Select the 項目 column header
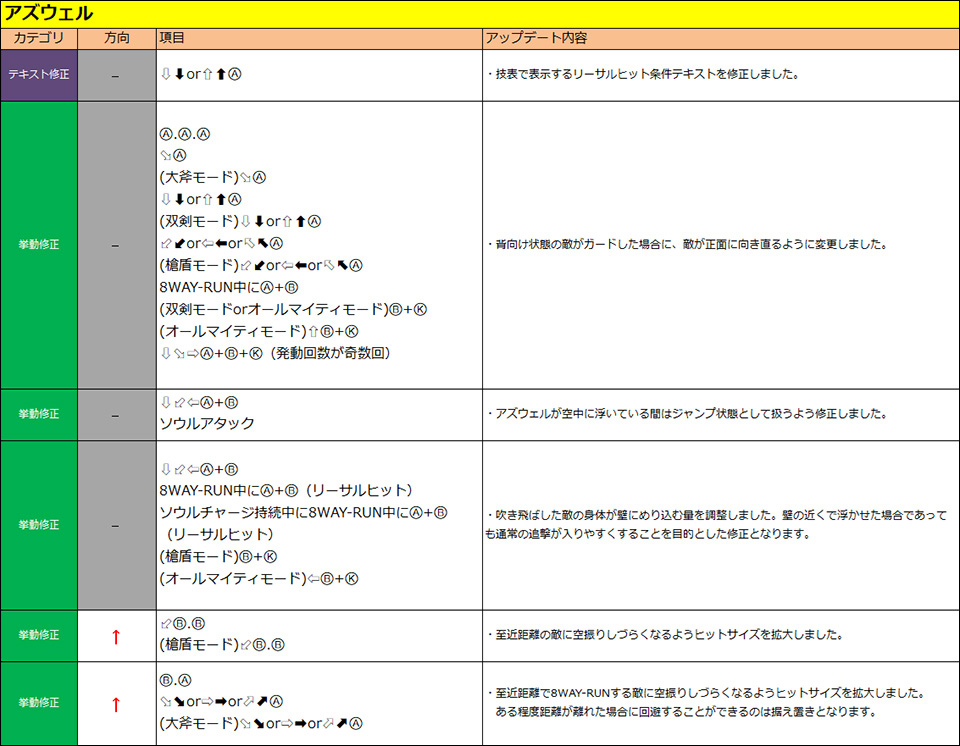Image resolution: width=960 pixels, height=746 pixels. [x=172, y=38]
